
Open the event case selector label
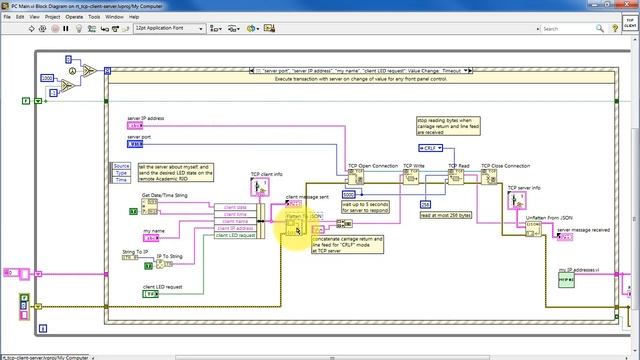click(x=361, y=71)
